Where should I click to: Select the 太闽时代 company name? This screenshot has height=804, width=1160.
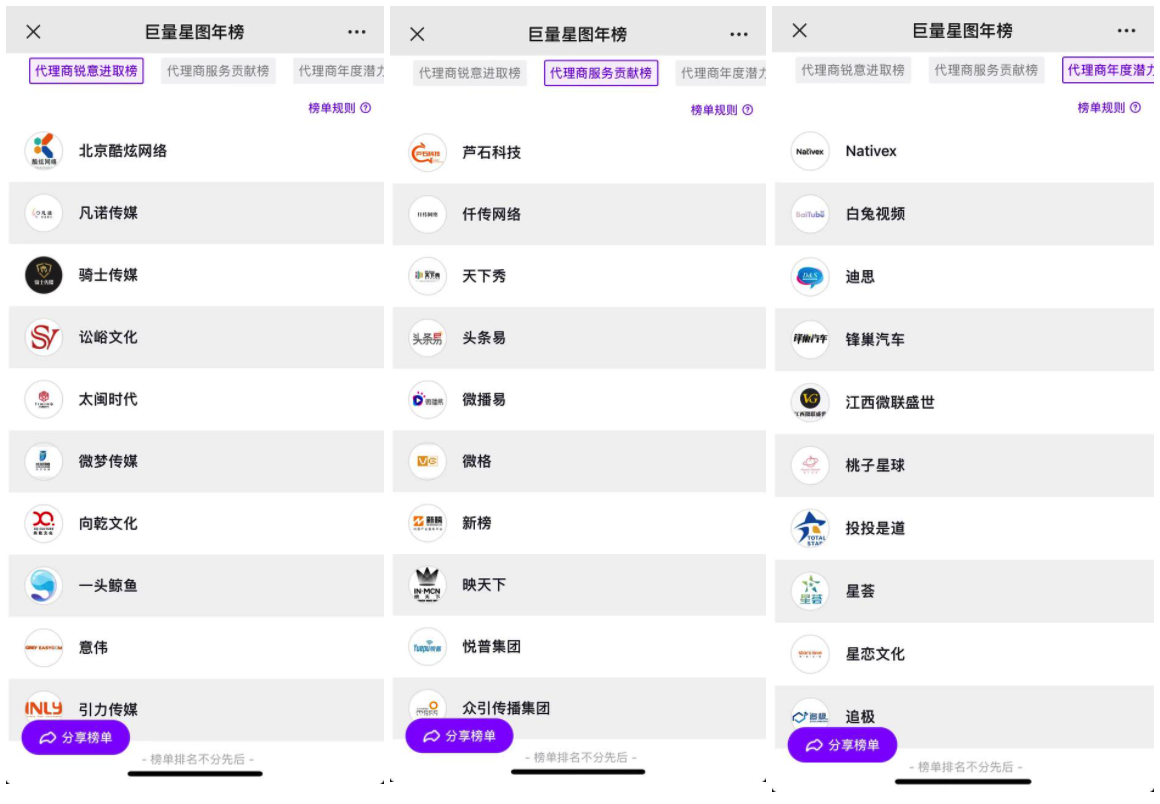point(108,399)
